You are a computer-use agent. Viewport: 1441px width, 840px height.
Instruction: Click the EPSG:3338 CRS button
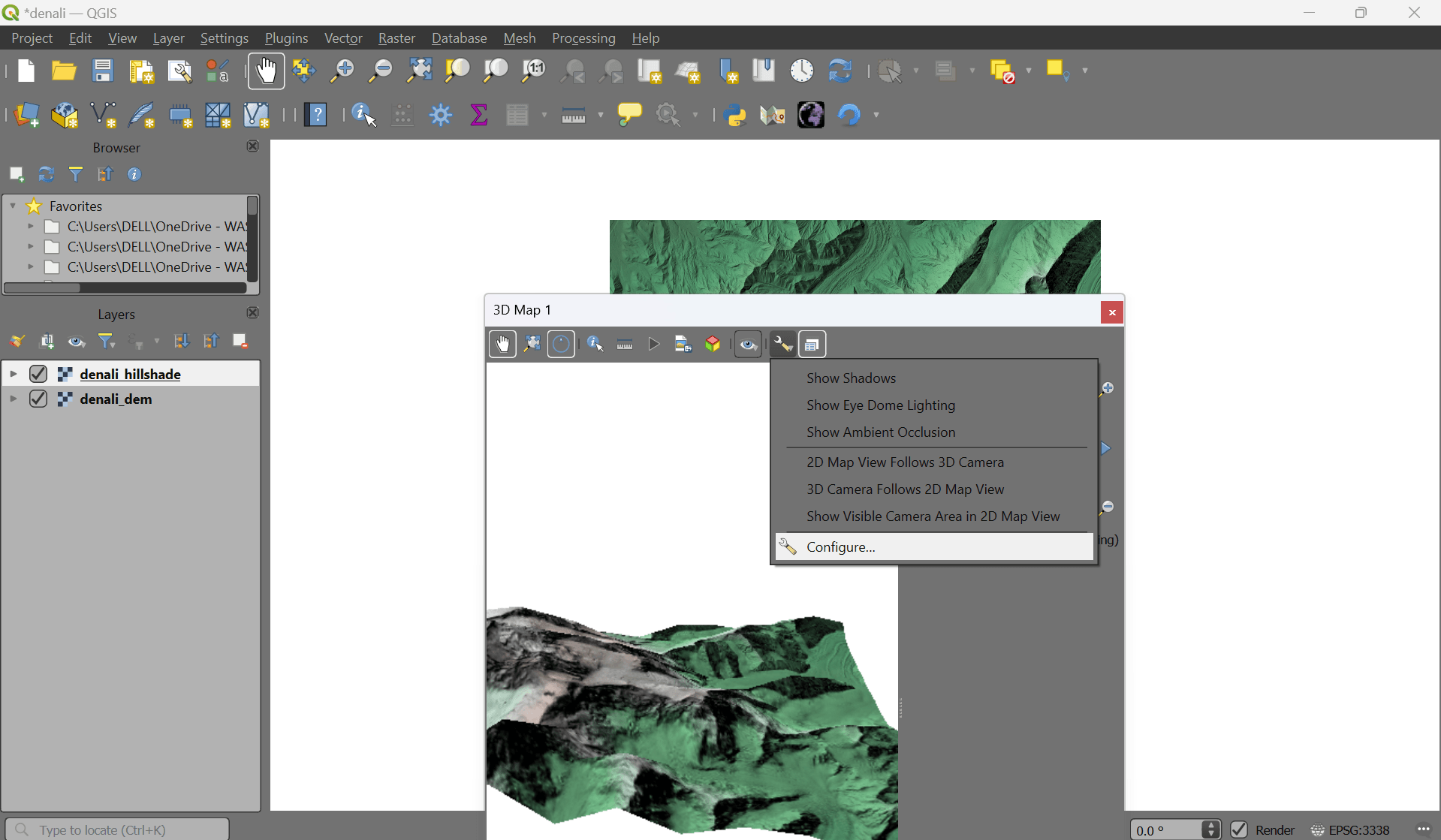click(x=1350, y=829)
